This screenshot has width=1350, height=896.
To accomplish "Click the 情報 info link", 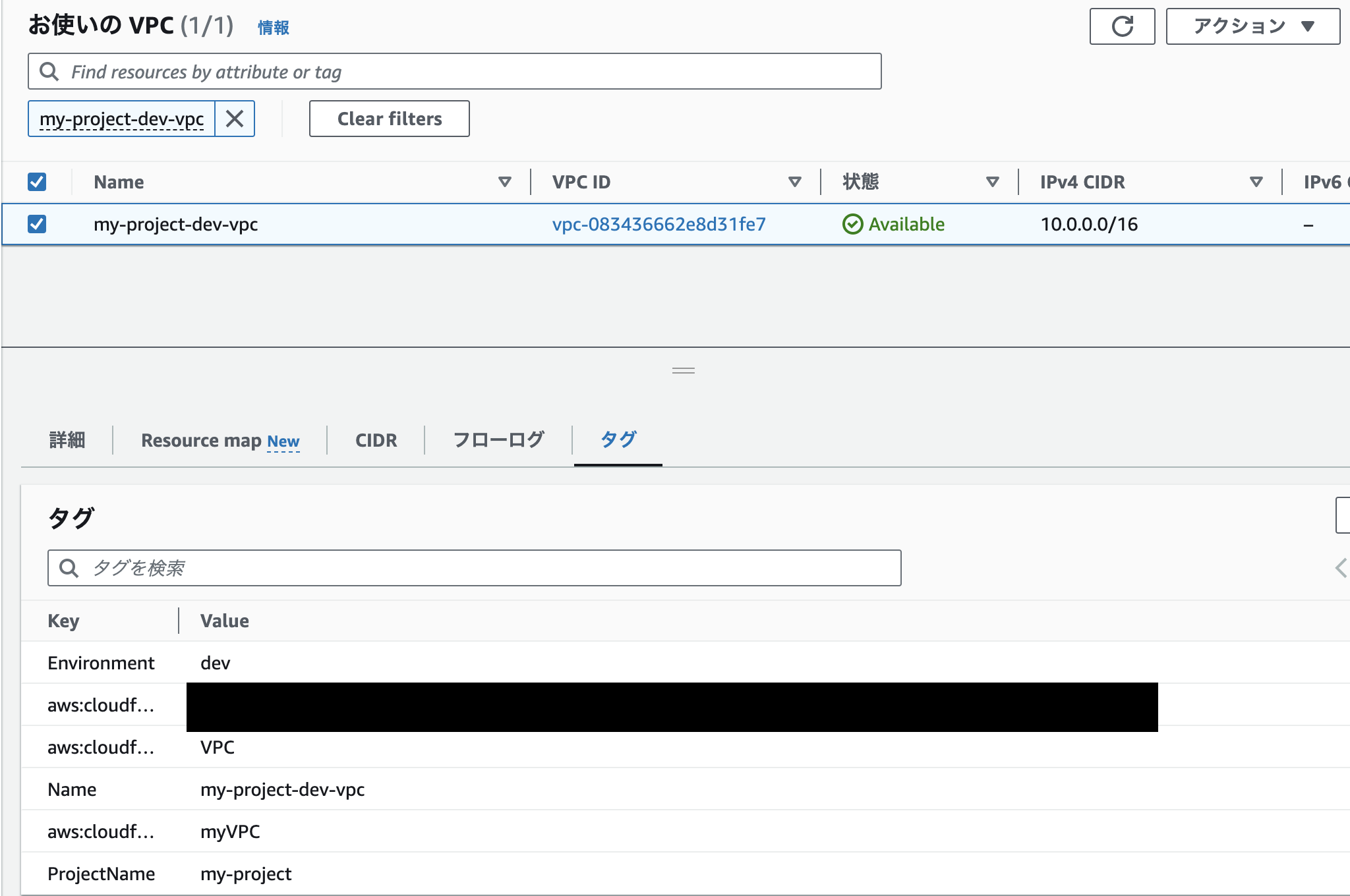I will pyautogui.click(x=273, y=28).
